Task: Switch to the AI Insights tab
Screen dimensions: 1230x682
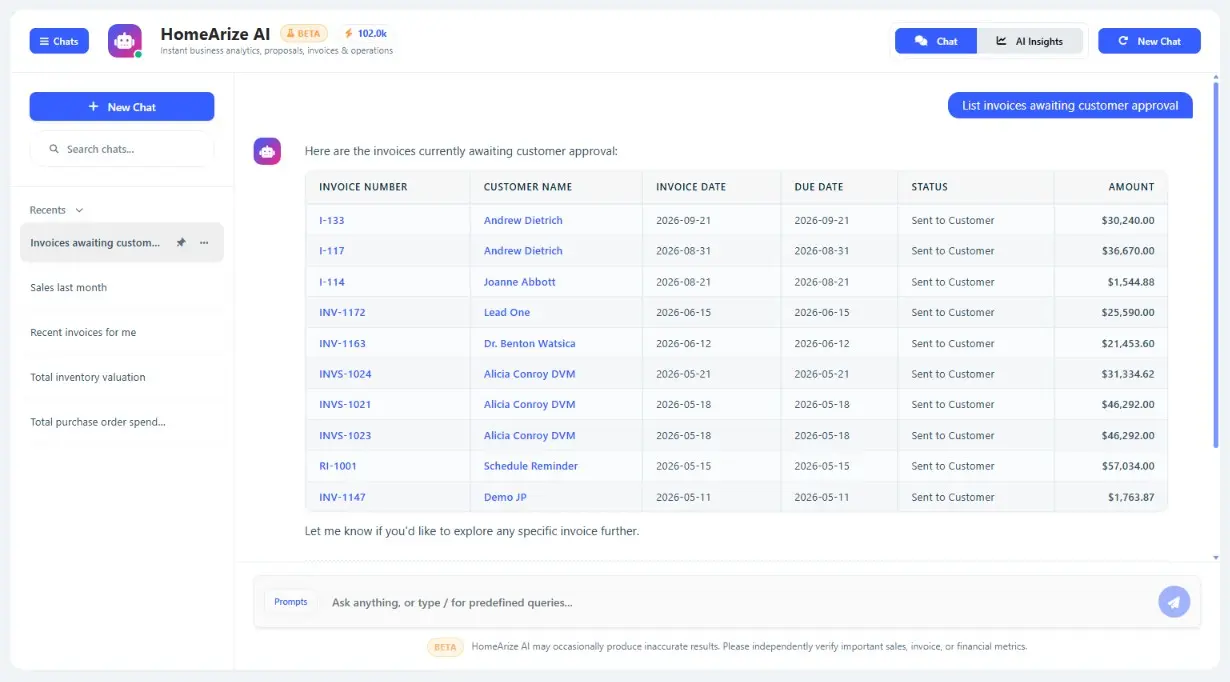Action: pyautogui.click(x=1030, y=41)
